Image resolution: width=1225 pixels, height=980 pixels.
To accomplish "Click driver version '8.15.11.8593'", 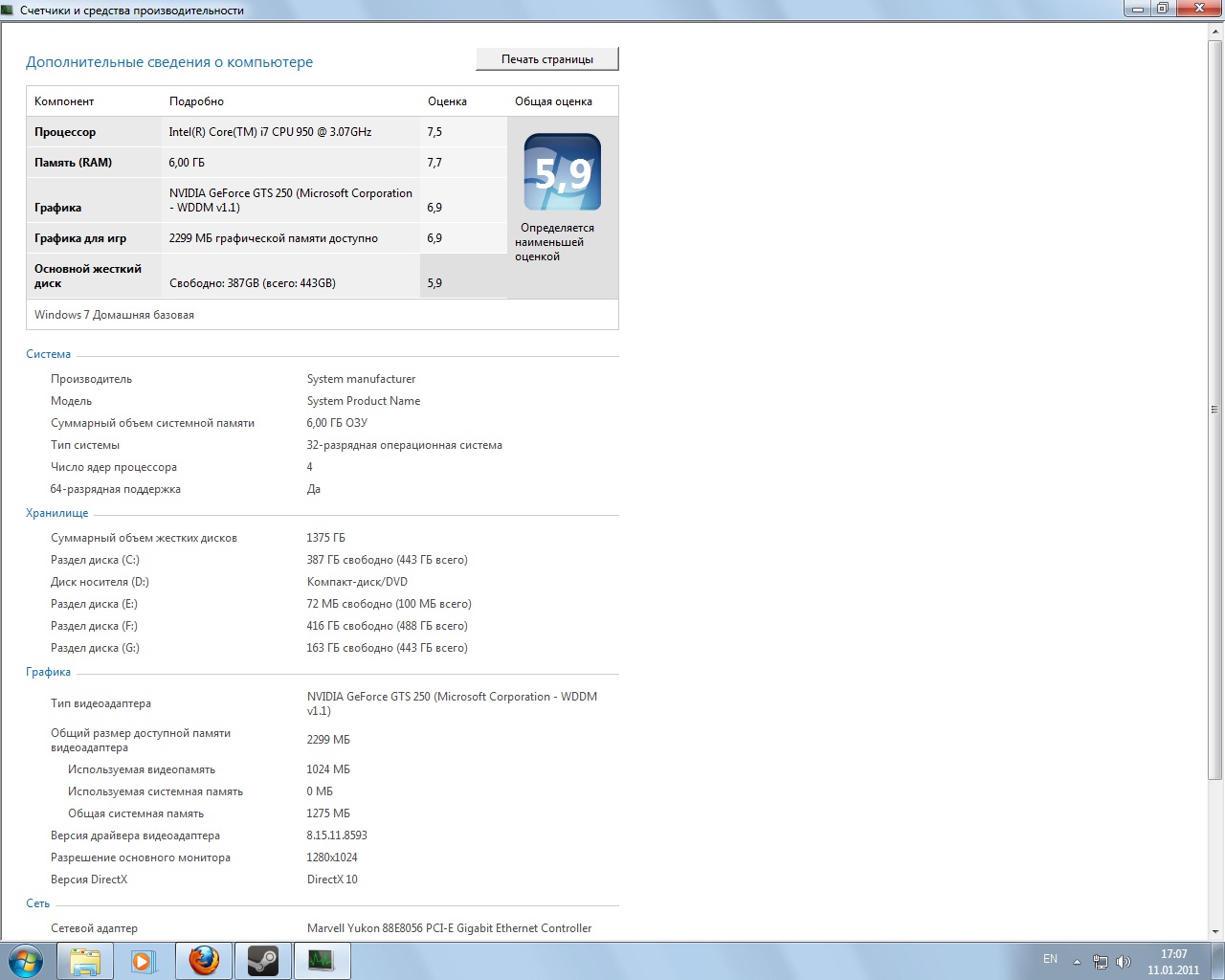I will pyautogui.click(x=337, y=835).
